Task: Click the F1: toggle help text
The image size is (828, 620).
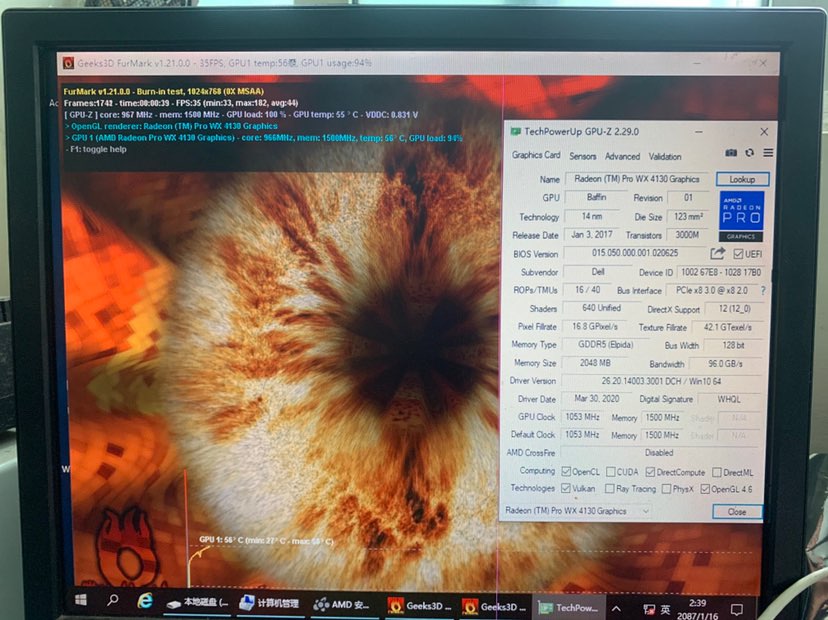Action: [96, 149]
